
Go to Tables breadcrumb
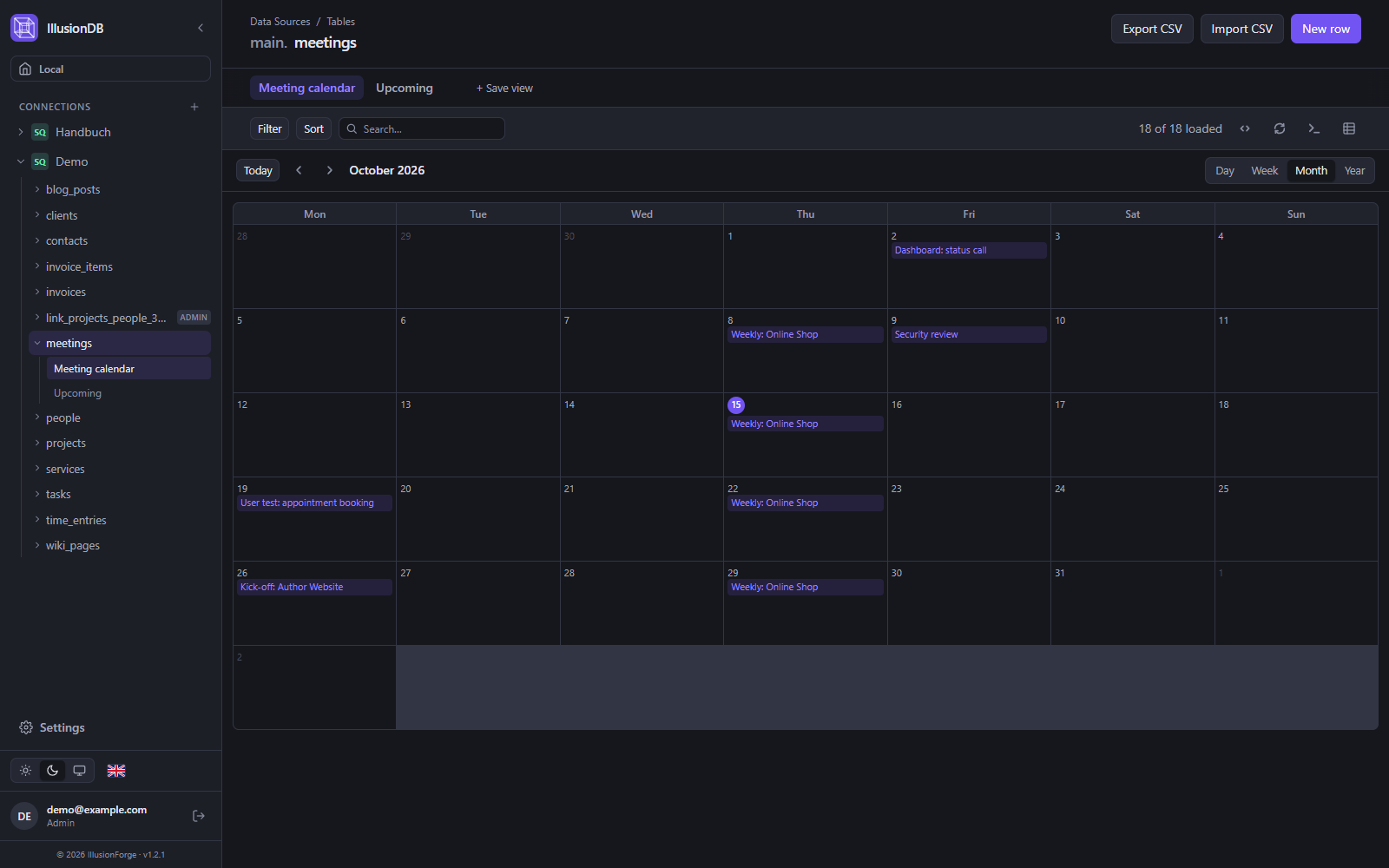340,22
